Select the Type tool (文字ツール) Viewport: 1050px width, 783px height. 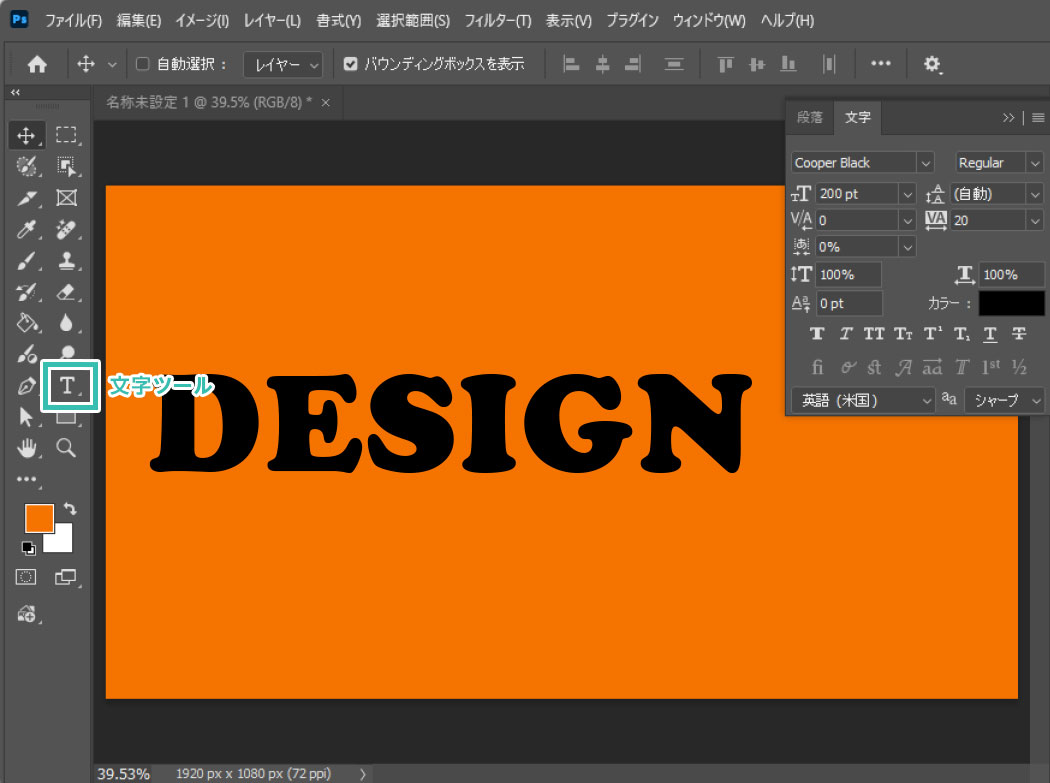[x=67, y=386]
